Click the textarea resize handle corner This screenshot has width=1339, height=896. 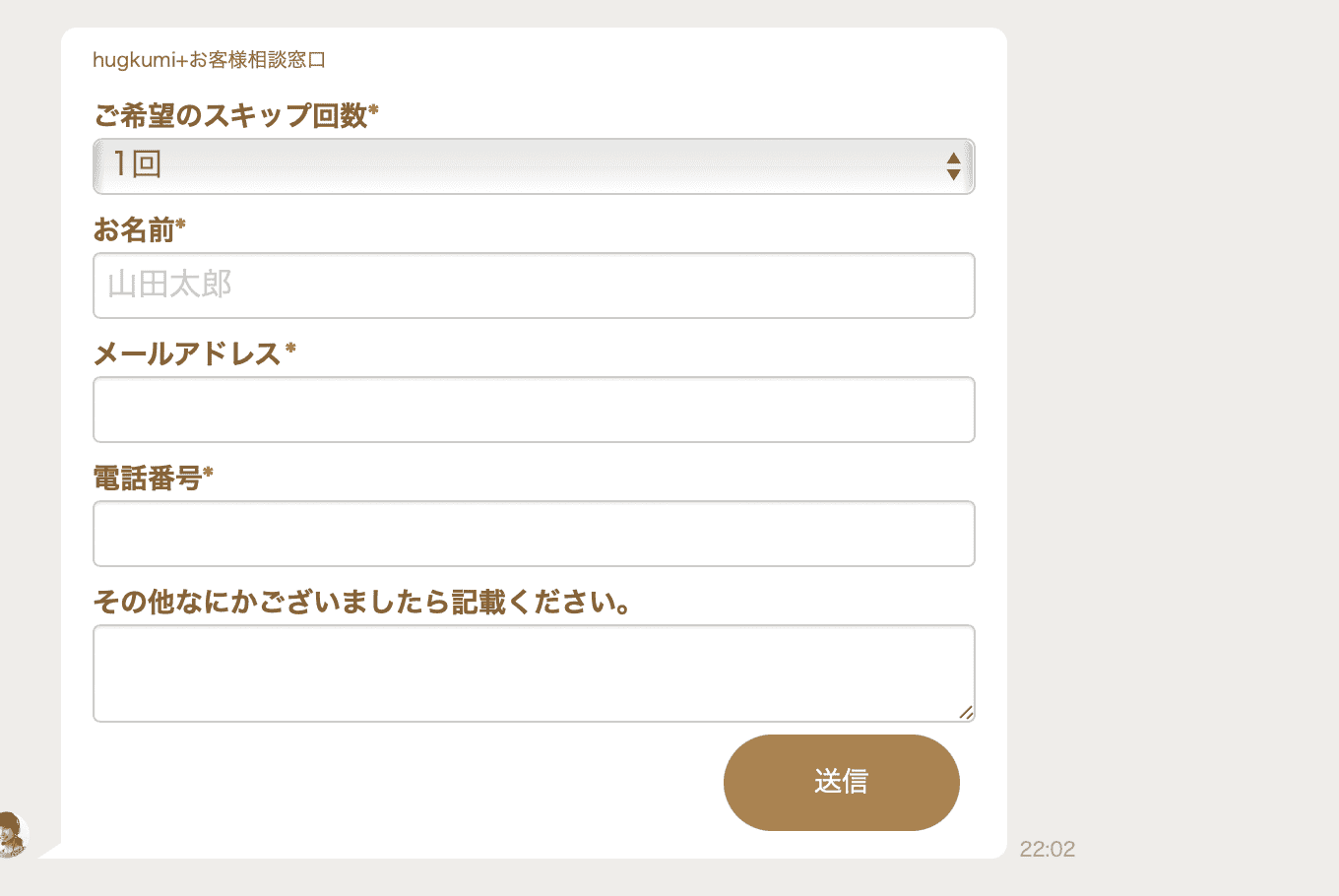(966, 713)
